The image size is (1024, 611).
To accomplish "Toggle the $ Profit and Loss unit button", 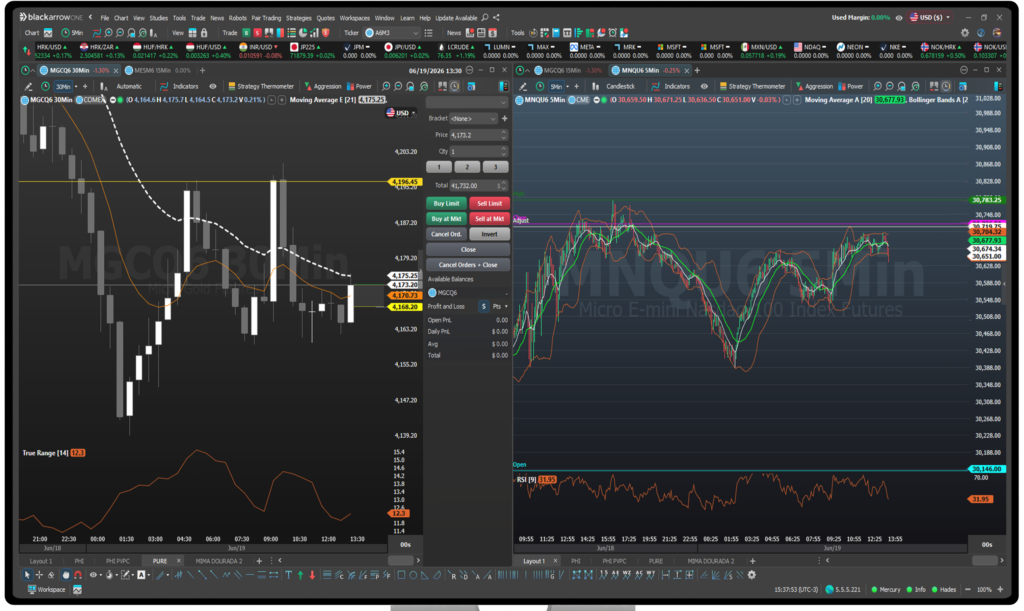I will 483,306.
